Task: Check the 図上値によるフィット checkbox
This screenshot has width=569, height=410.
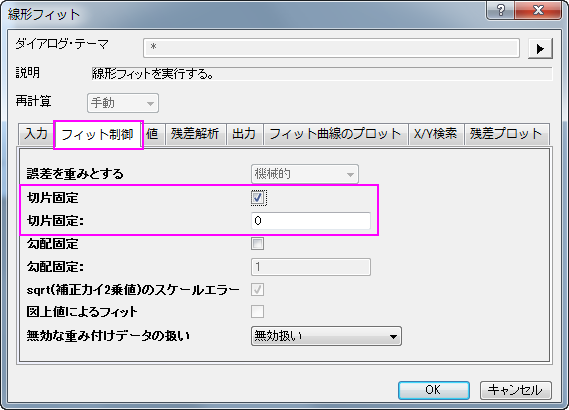Action: point(258,311)
